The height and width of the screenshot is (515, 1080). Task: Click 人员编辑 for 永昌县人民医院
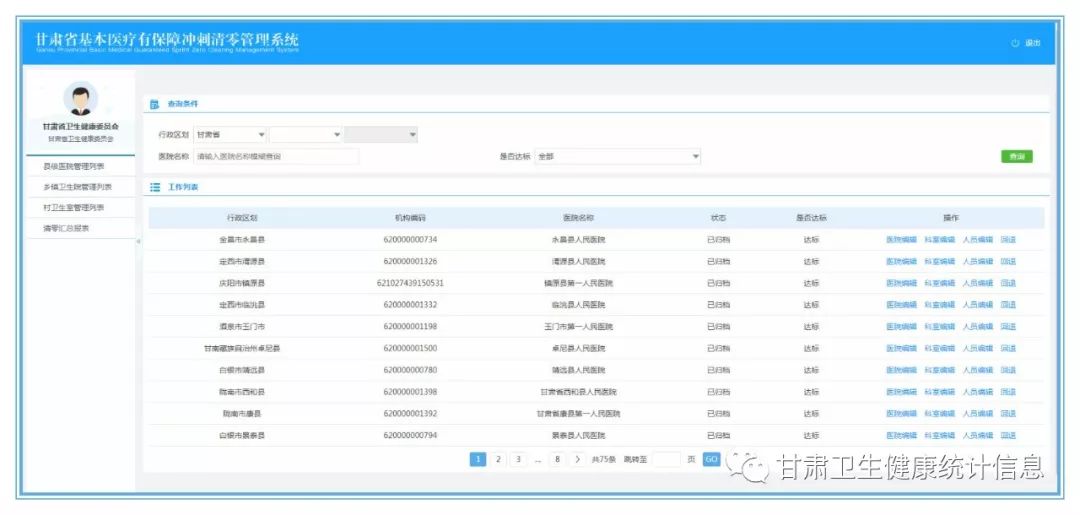pos(978,240)
